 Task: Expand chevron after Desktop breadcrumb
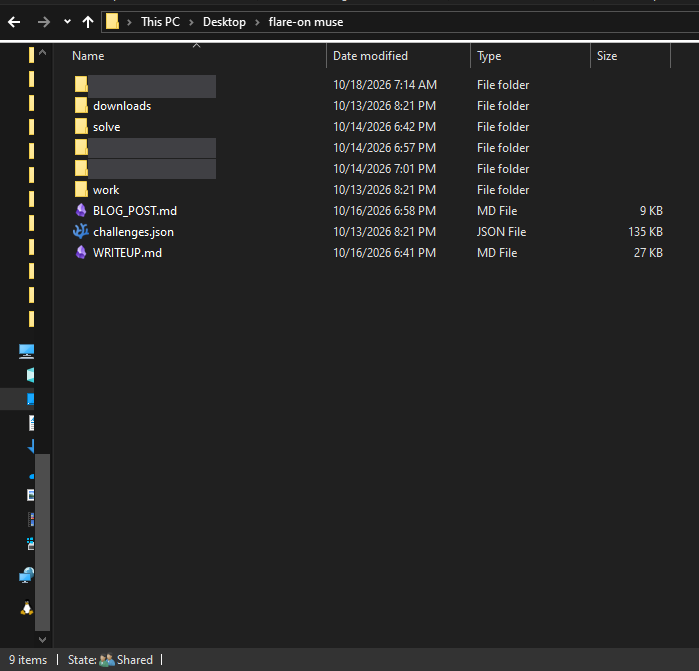coord(257,22)
